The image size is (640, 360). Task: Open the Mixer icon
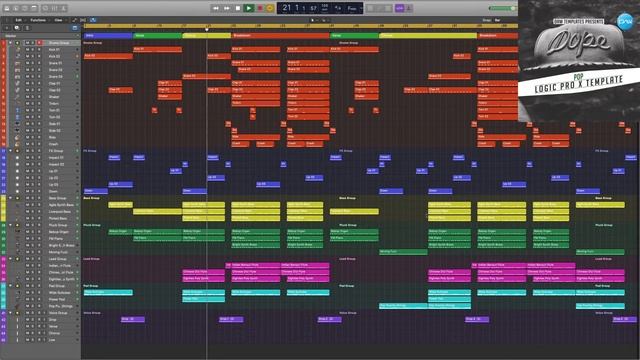tap(54, 8)
